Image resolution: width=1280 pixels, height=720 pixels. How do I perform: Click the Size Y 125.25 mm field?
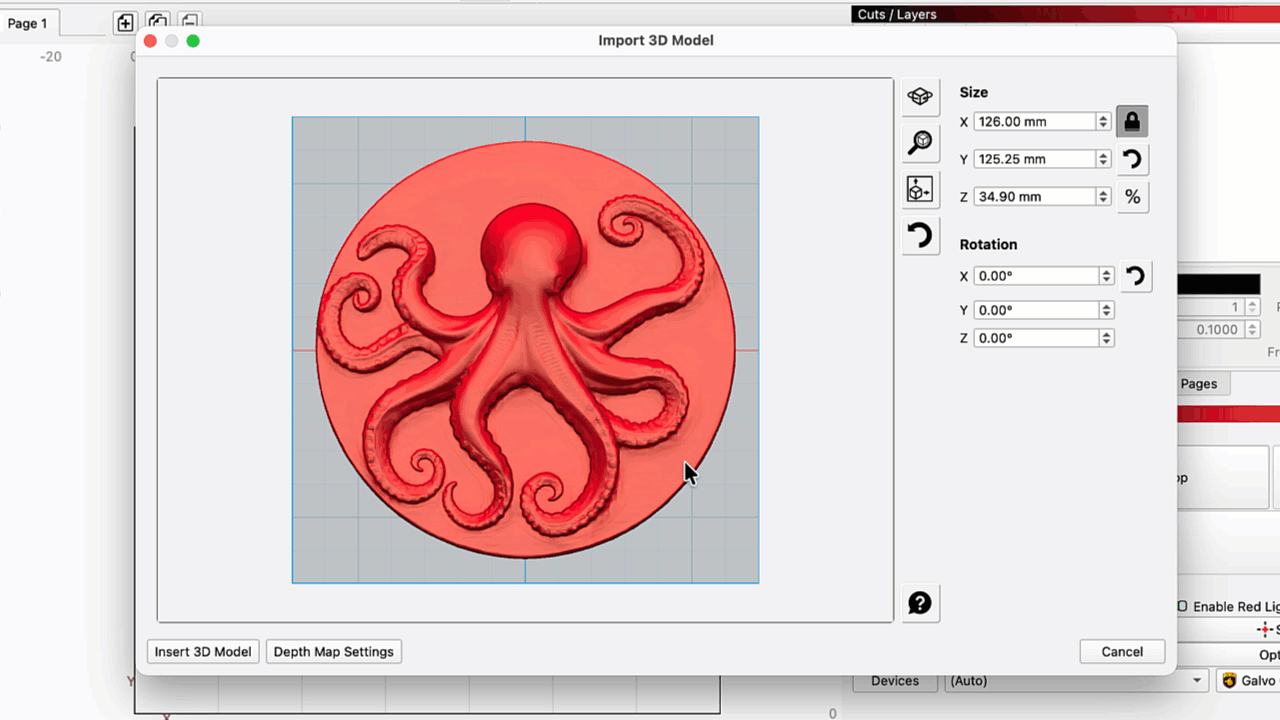[1035, 159]
